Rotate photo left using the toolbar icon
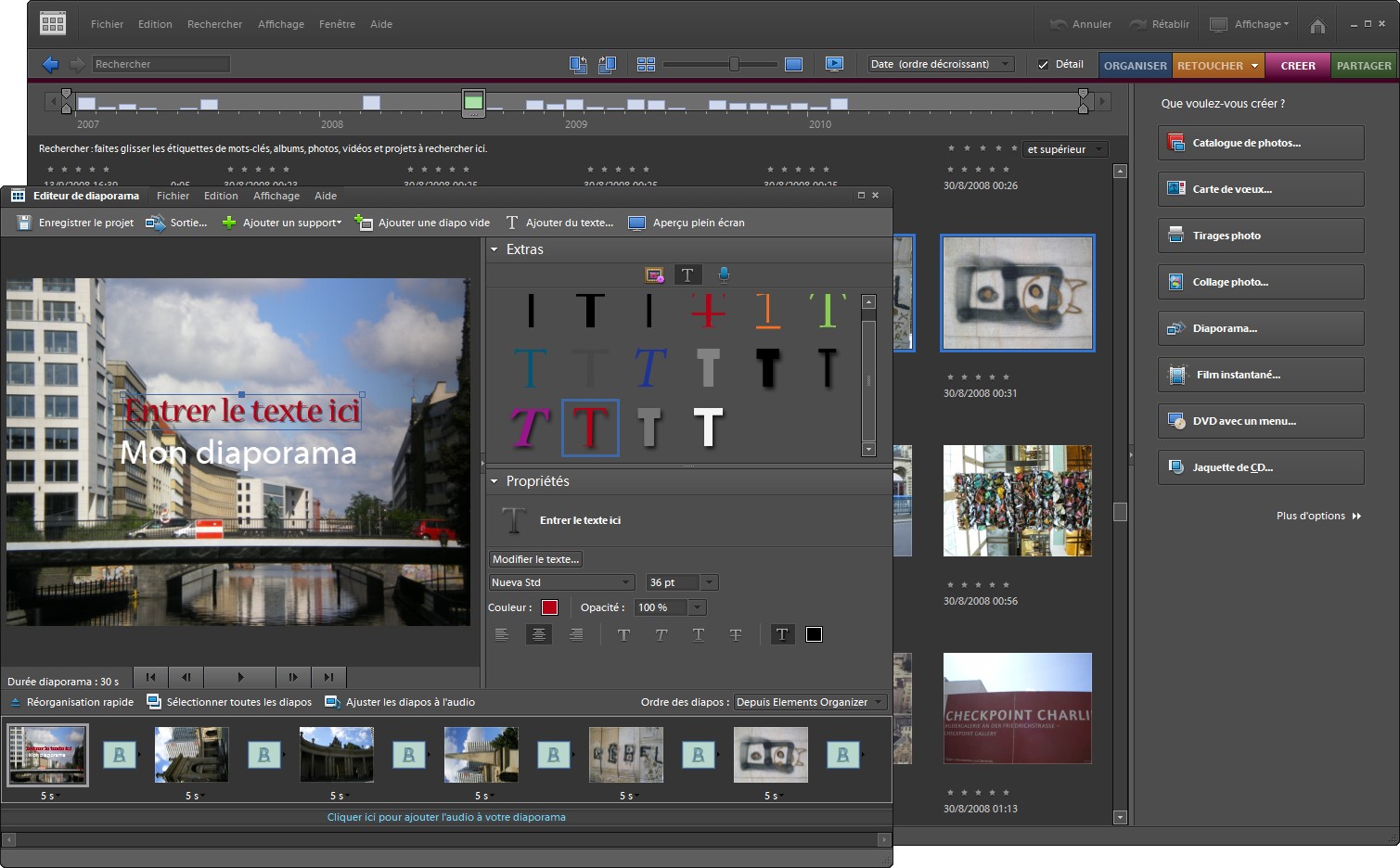 coord(578,64)
